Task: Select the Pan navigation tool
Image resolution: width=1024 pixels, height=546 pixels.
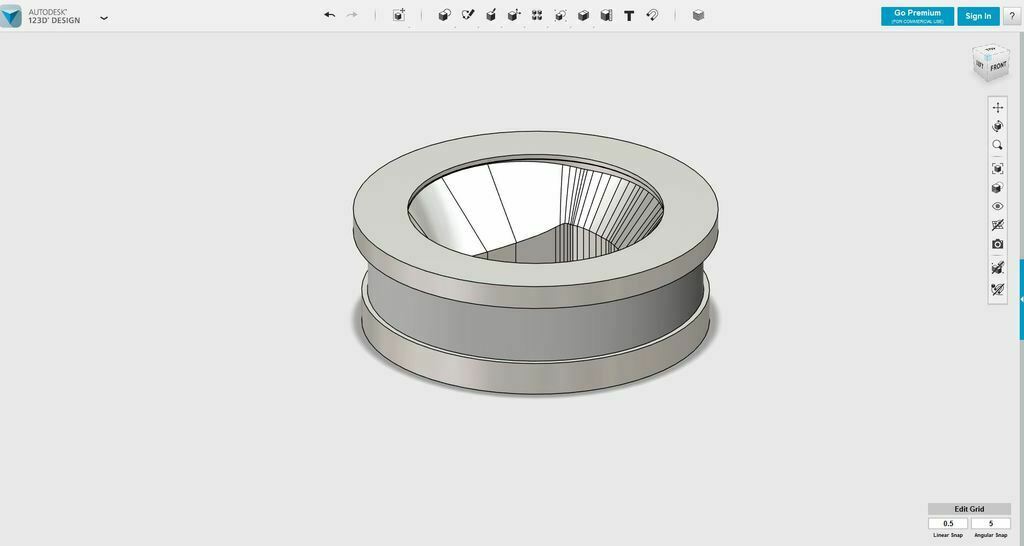Action: pos(997,107)
